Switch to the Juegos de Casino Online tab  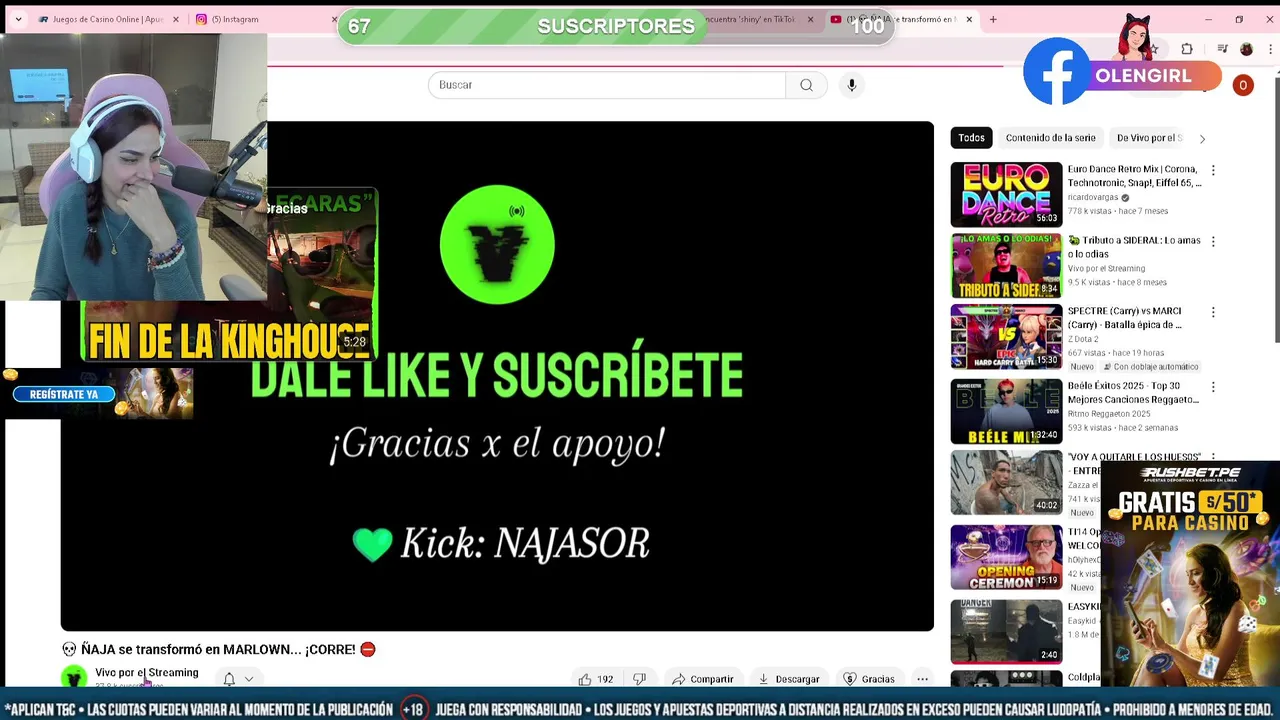point(108,19)
